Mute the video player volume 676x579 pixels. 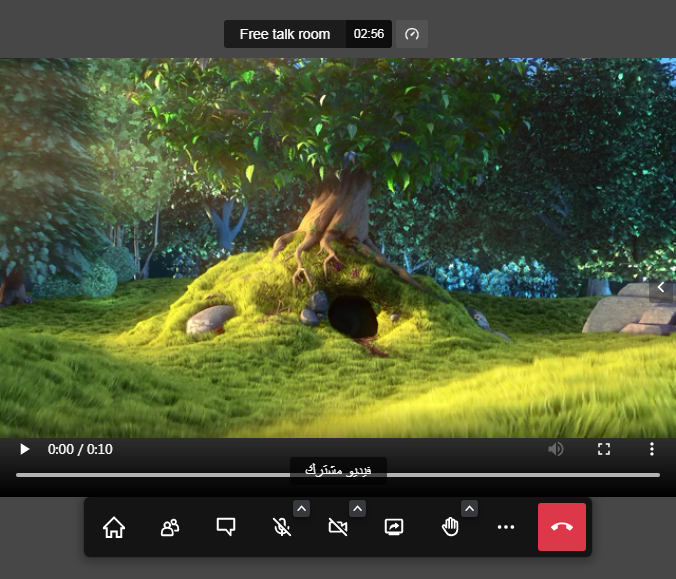[556, 449]
